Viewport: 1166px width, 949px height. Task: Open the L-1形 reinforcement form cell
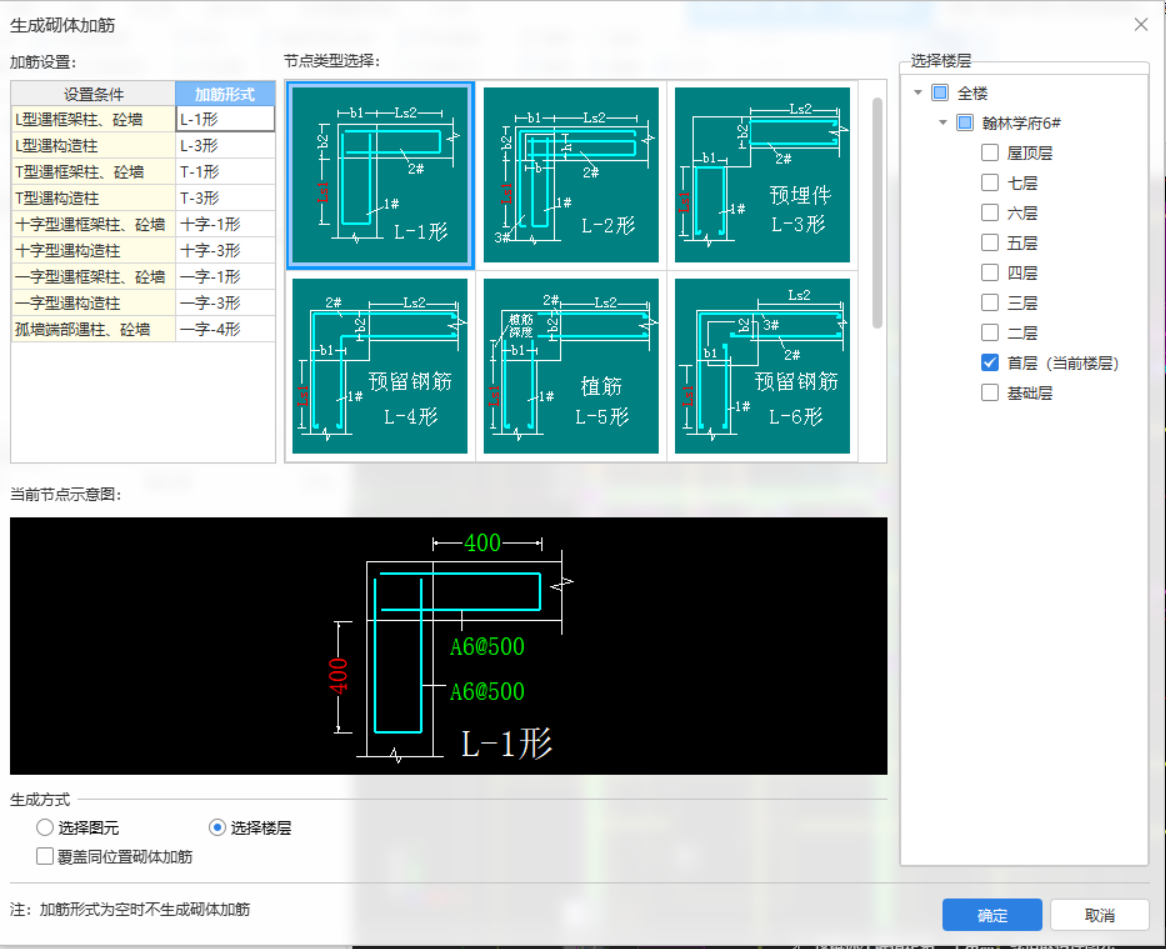pos(225,119)
